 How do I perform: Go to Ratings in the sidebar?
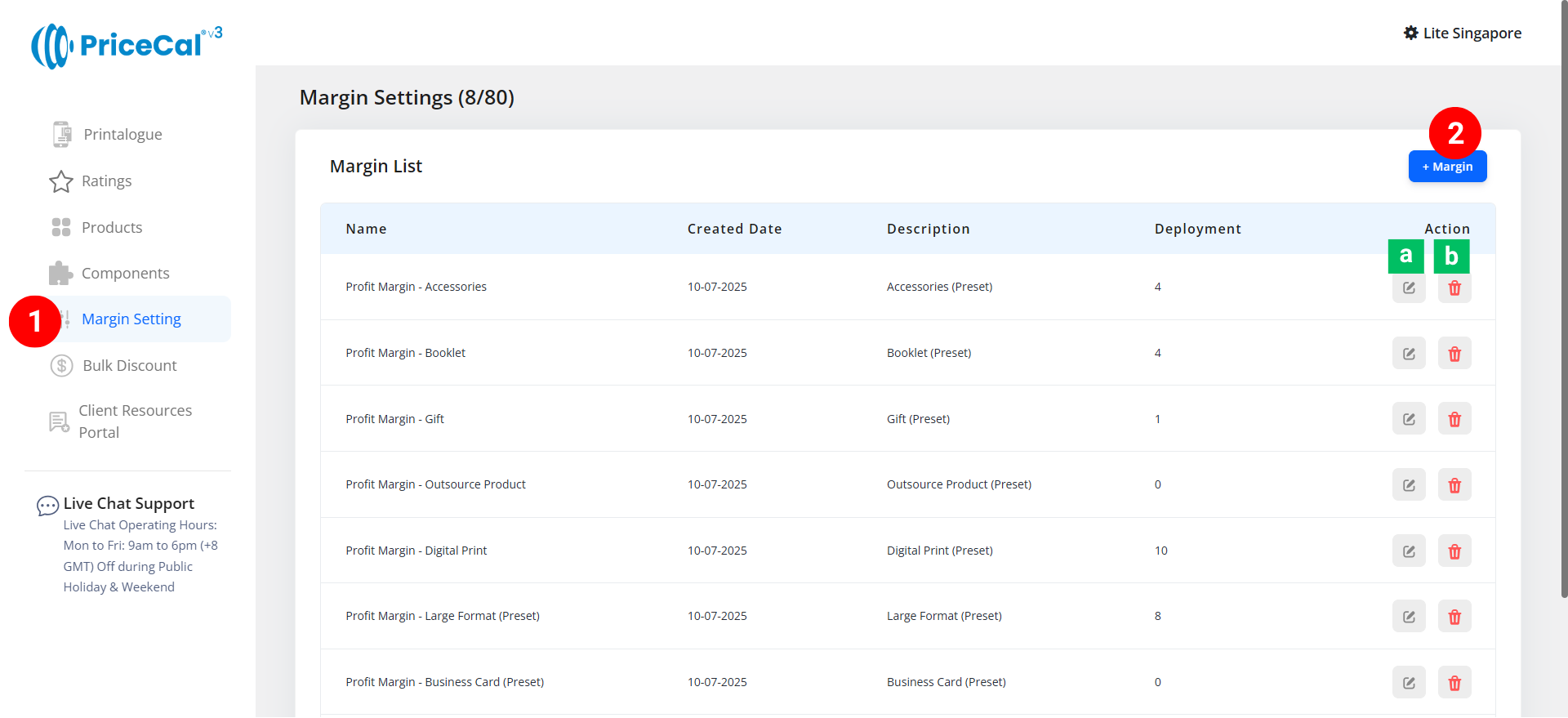[x=106, y=181]
